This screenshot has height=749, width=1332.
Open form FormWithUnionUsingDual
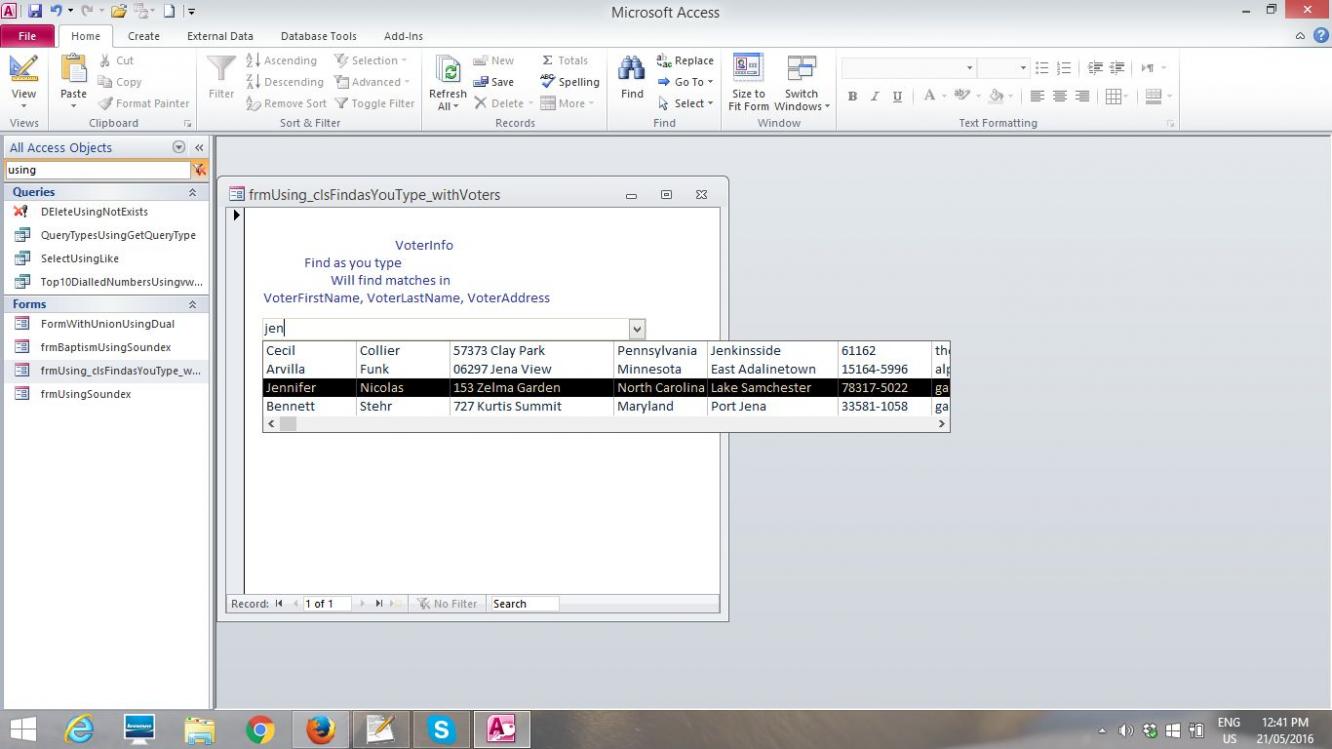[x=106, y=324]
